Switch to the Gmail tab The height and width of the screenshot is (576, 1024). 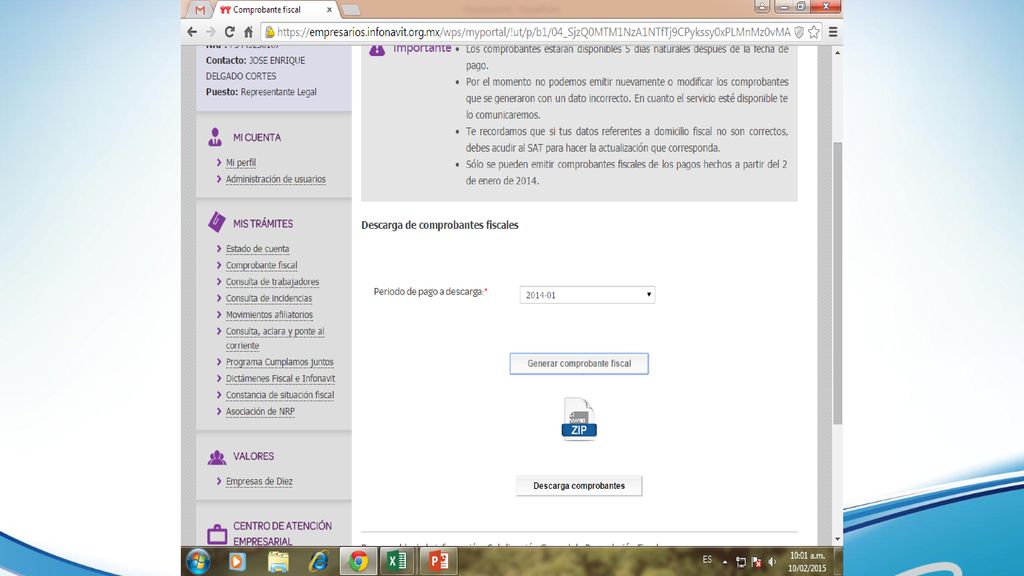(x=200, y=10)
